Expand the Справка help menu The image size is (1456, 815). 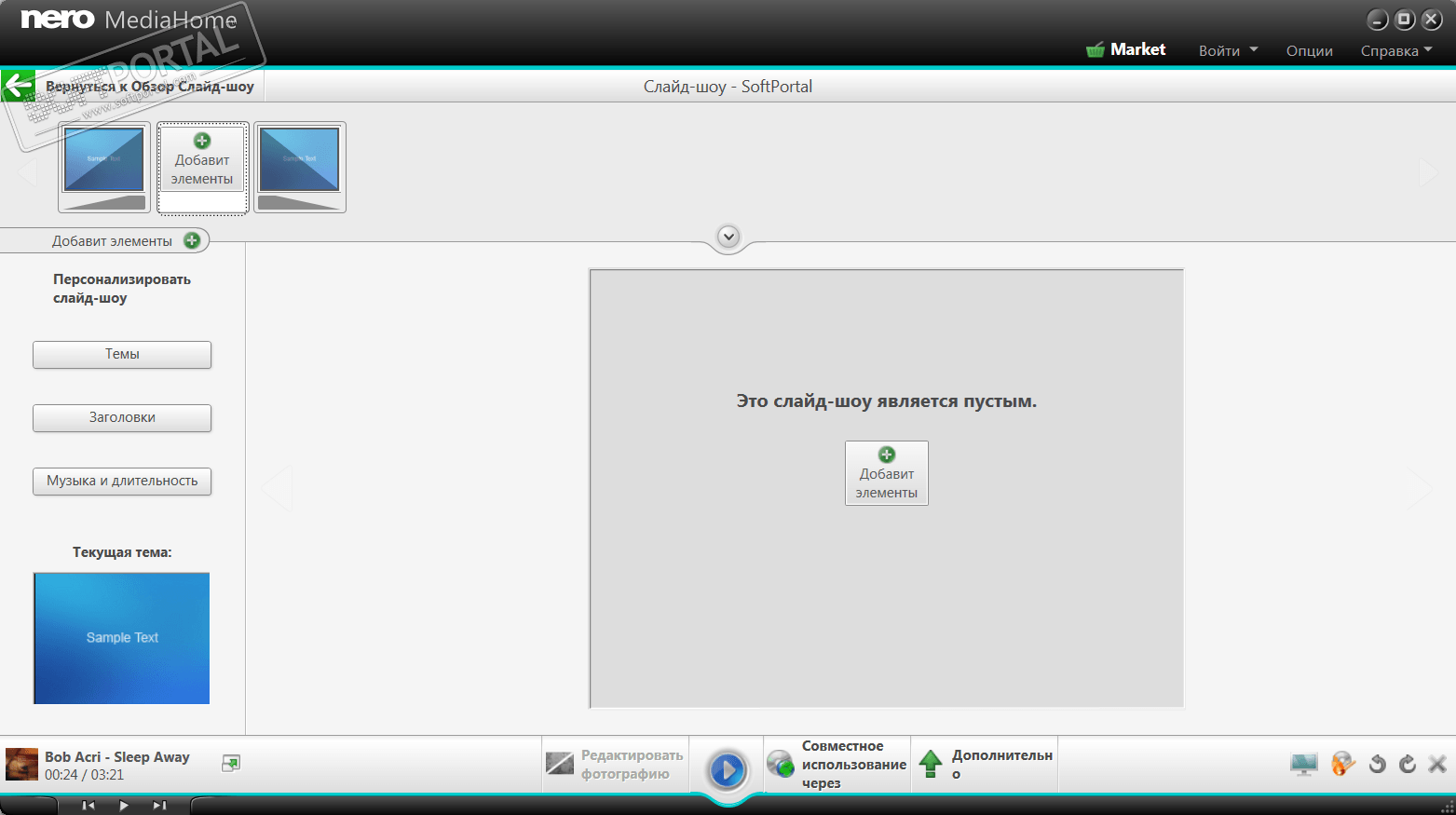(x=1395, y=50)
